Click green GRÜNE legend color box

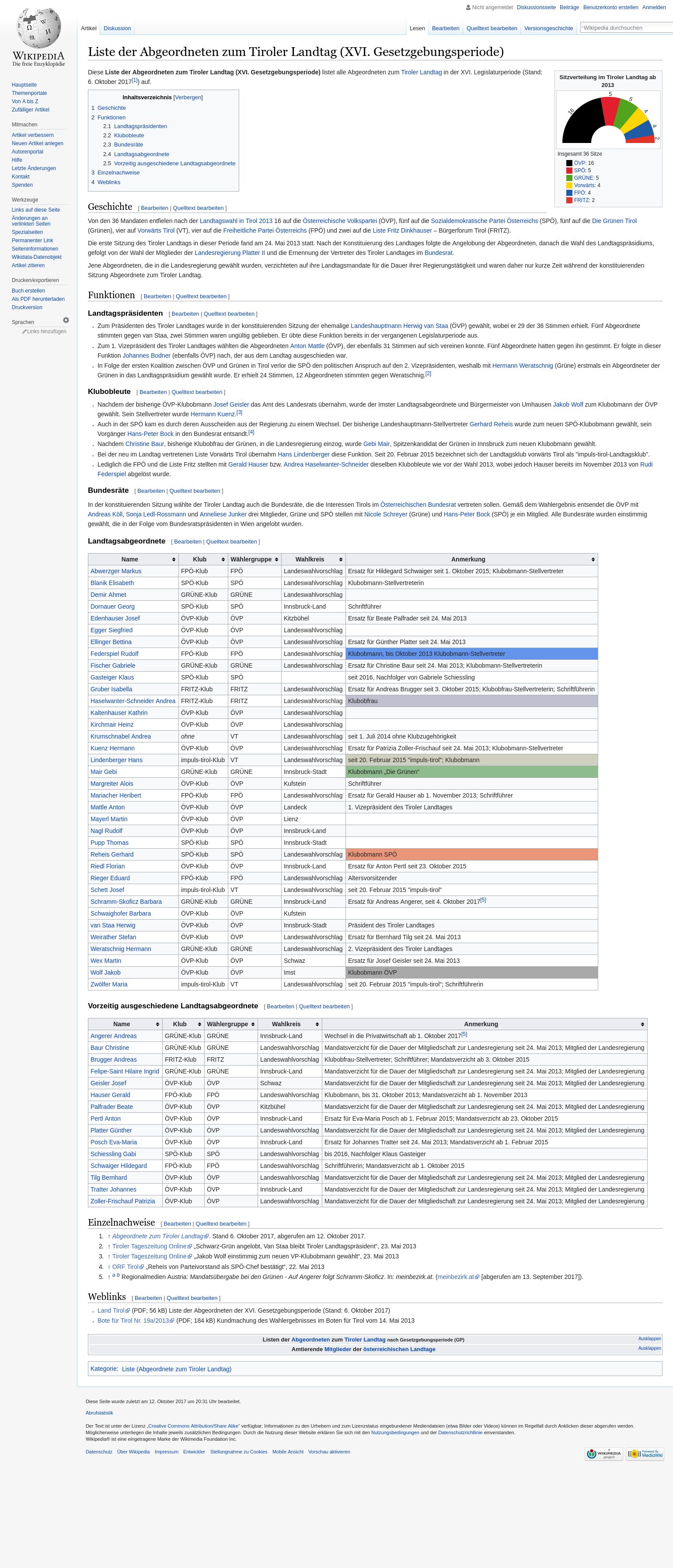pos(569,178)
